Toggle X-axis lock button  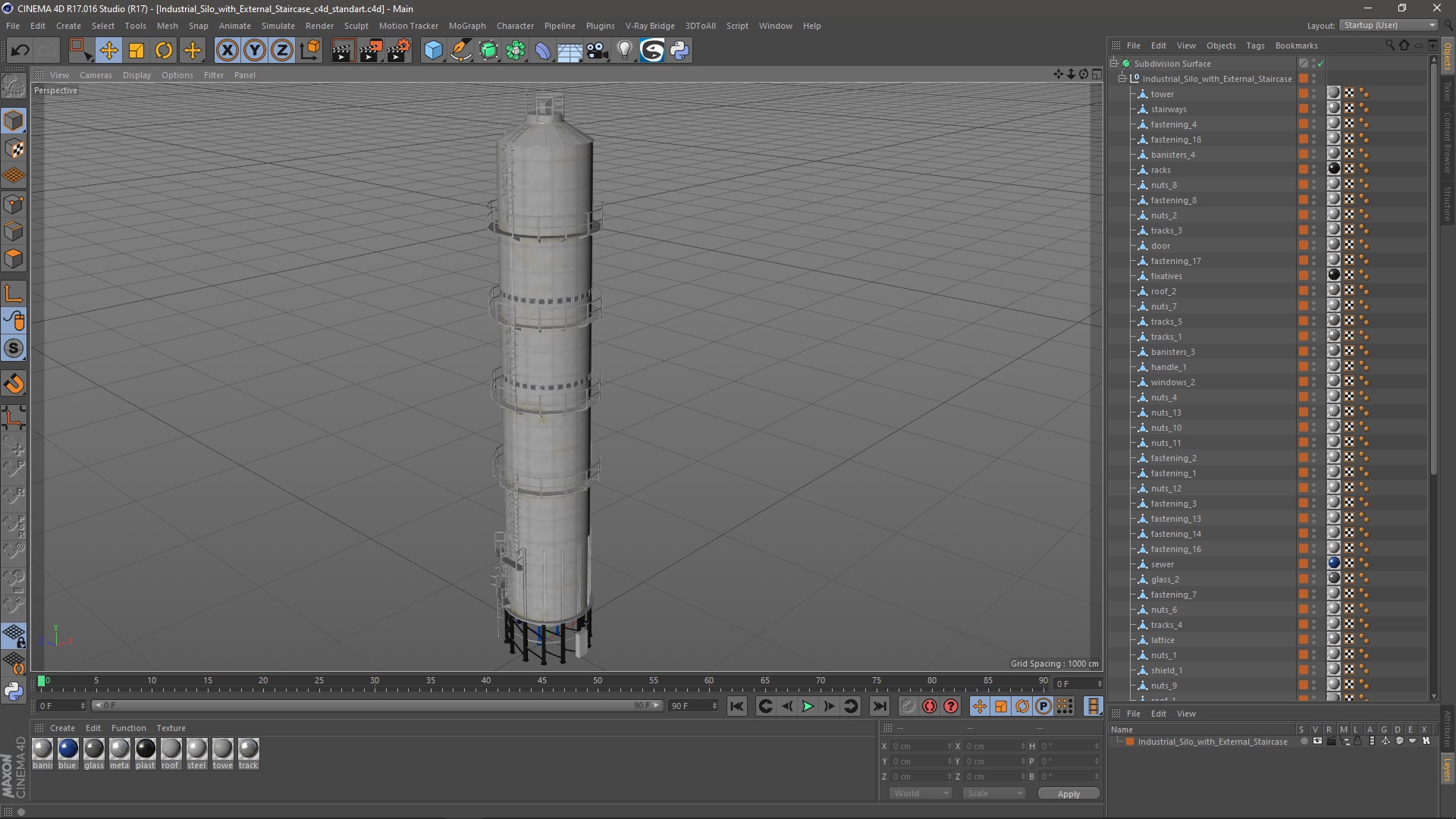(227, 51)
